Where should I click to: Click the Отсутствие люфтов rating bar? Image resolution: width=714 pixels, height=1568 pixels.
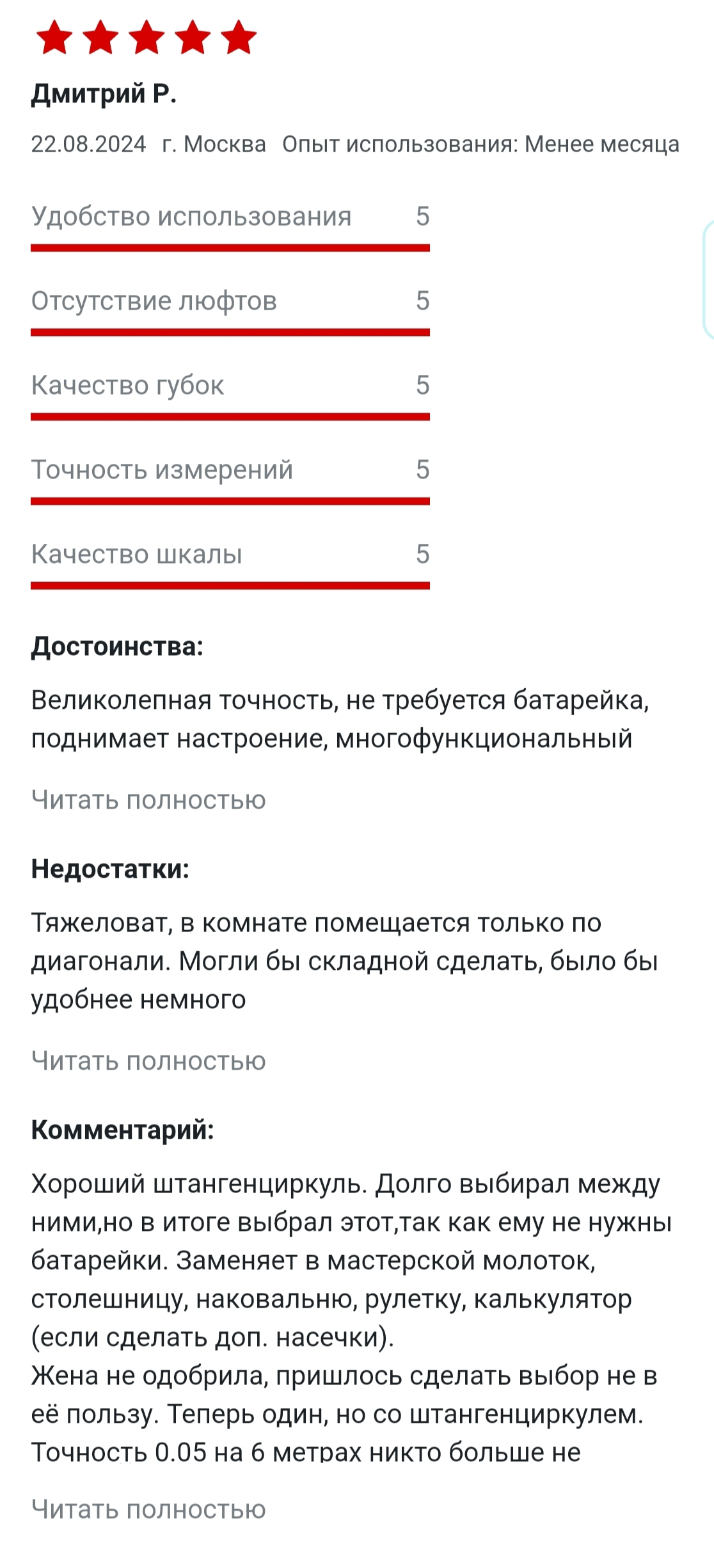[230, 332]
